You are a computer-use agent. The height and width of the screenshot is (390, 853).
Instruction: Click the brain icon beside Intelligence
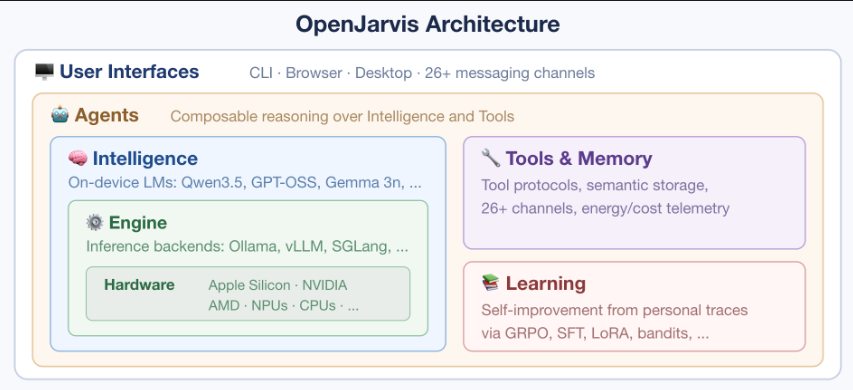[x=78, y=158]
